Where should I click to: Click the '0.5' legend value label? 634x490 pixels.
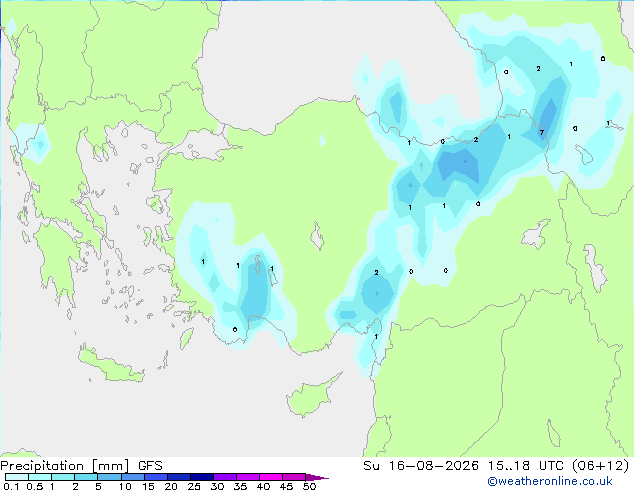[x=35, y=486]
